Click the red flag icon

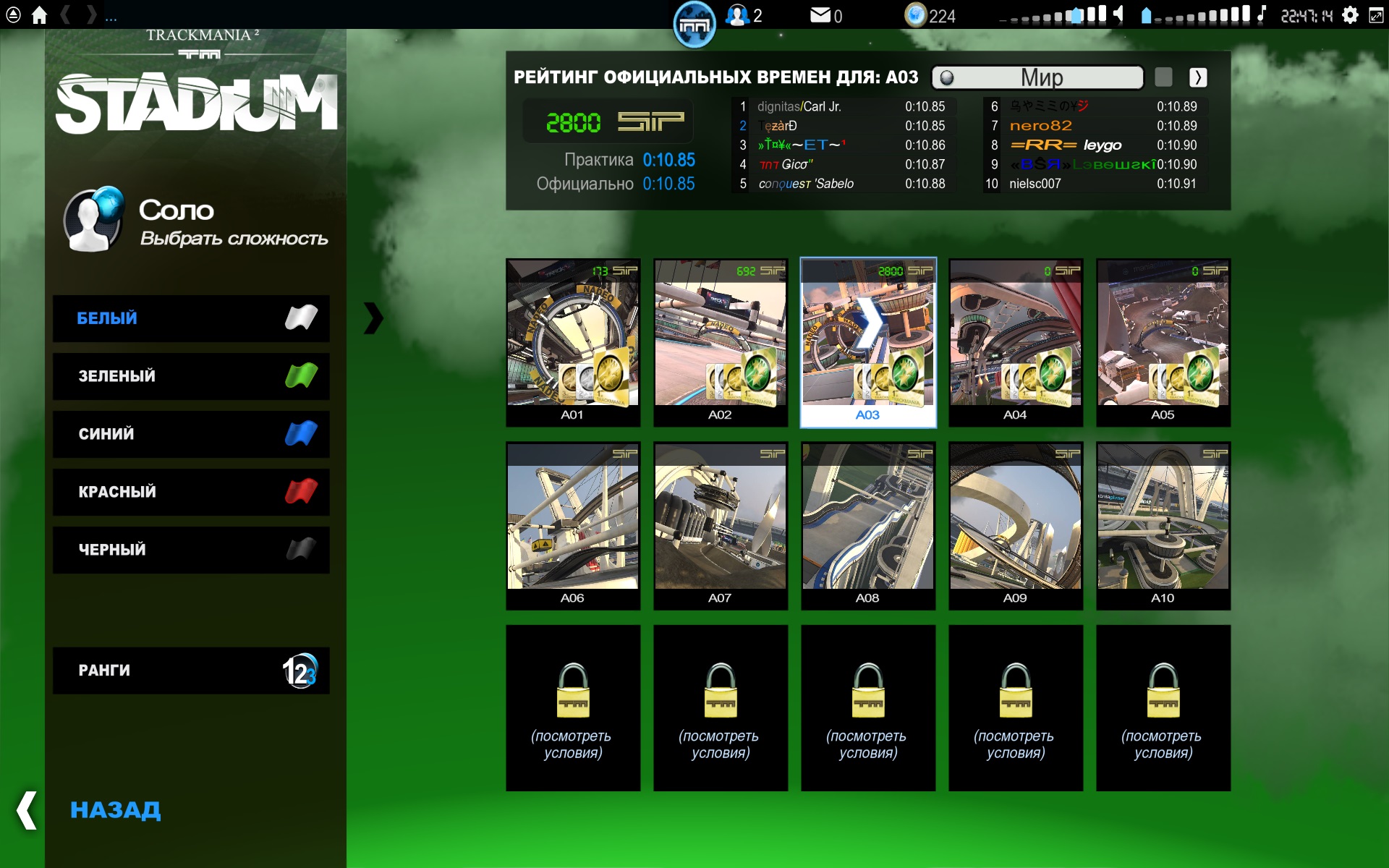pos(301,491)
